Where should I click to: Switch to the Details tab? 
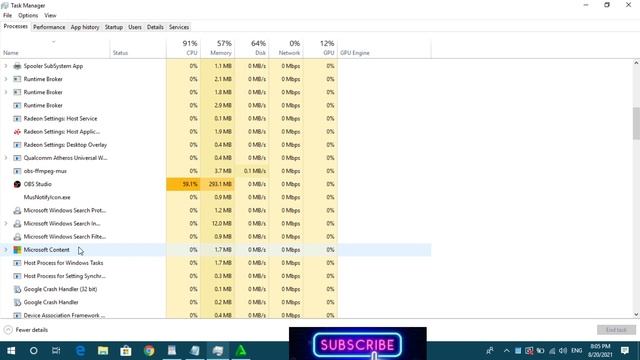tap(155, 27)
